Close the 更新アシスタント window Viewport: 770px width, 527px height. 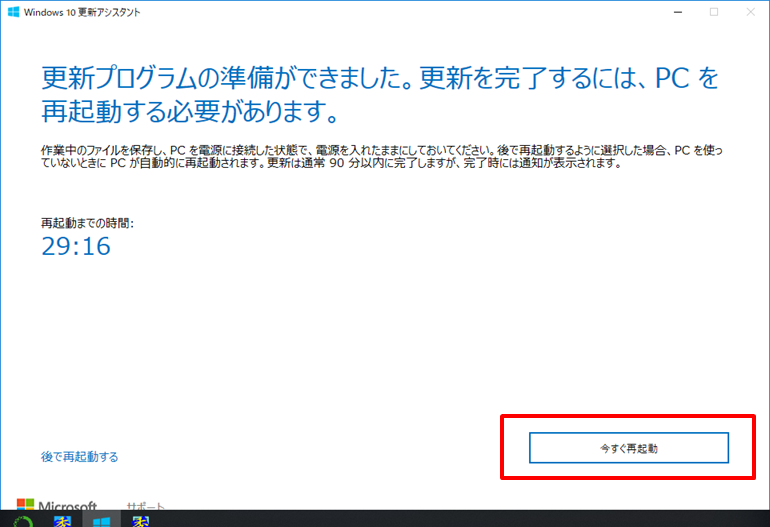(x=750, y=12)
